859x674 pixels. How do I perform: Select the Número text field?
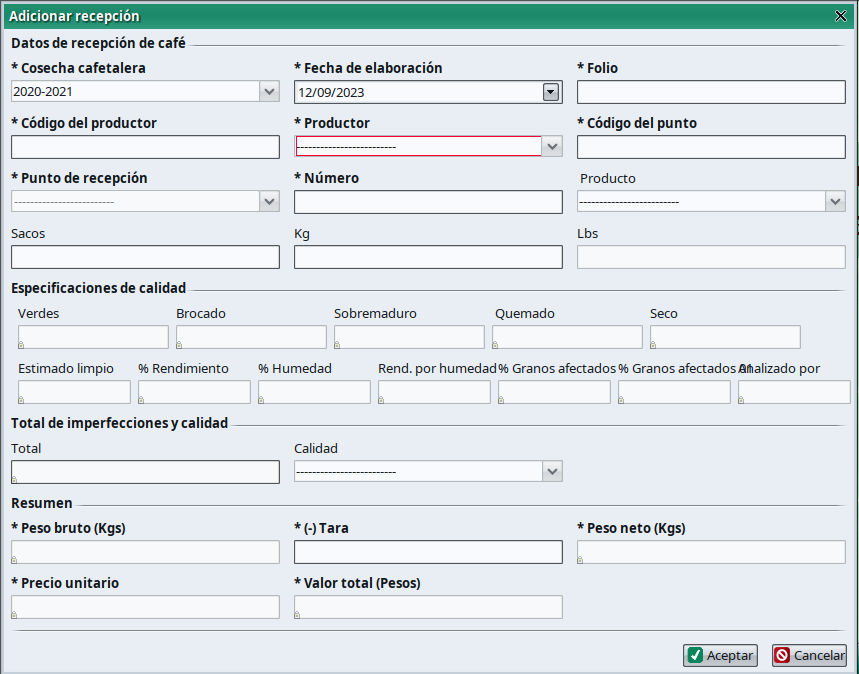428,202
